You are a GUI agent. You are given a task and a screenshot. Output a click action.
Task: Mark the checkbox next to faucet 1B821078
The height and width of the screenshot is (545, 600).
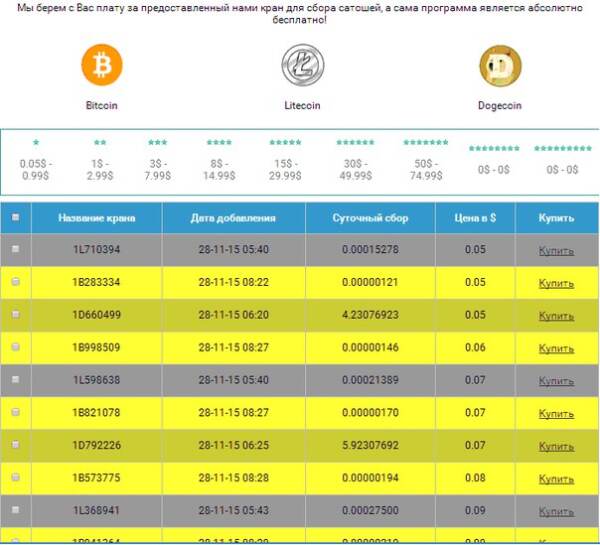pyautogui.click(x=16, y=412)
